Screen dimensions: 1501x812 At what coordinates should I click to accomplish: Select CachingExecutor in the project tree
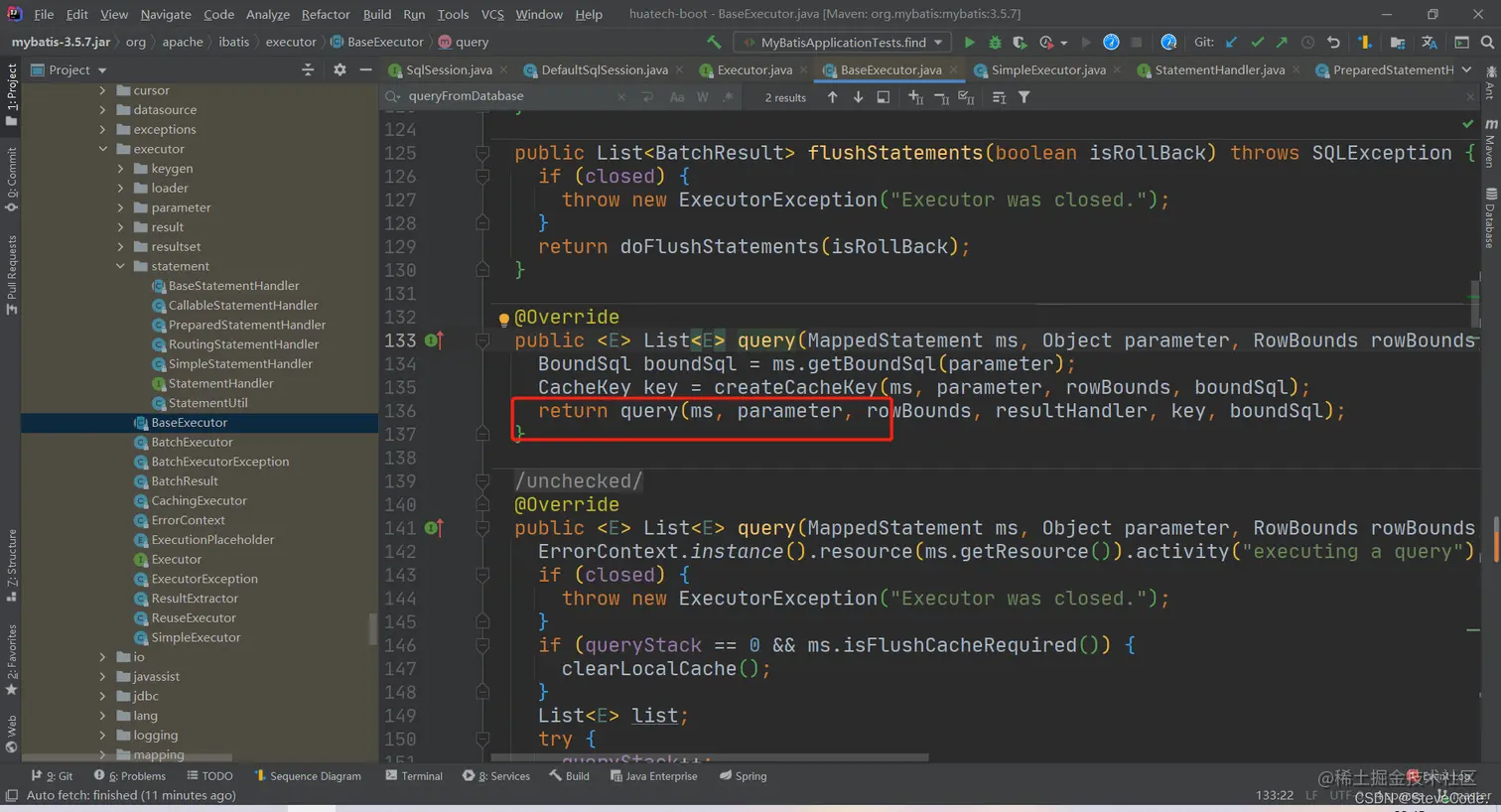199,501
